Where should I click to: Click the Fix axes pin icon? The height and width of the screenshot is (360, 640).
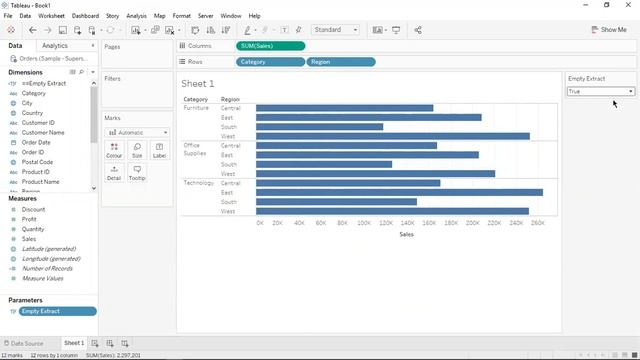[x=299, y=30]
